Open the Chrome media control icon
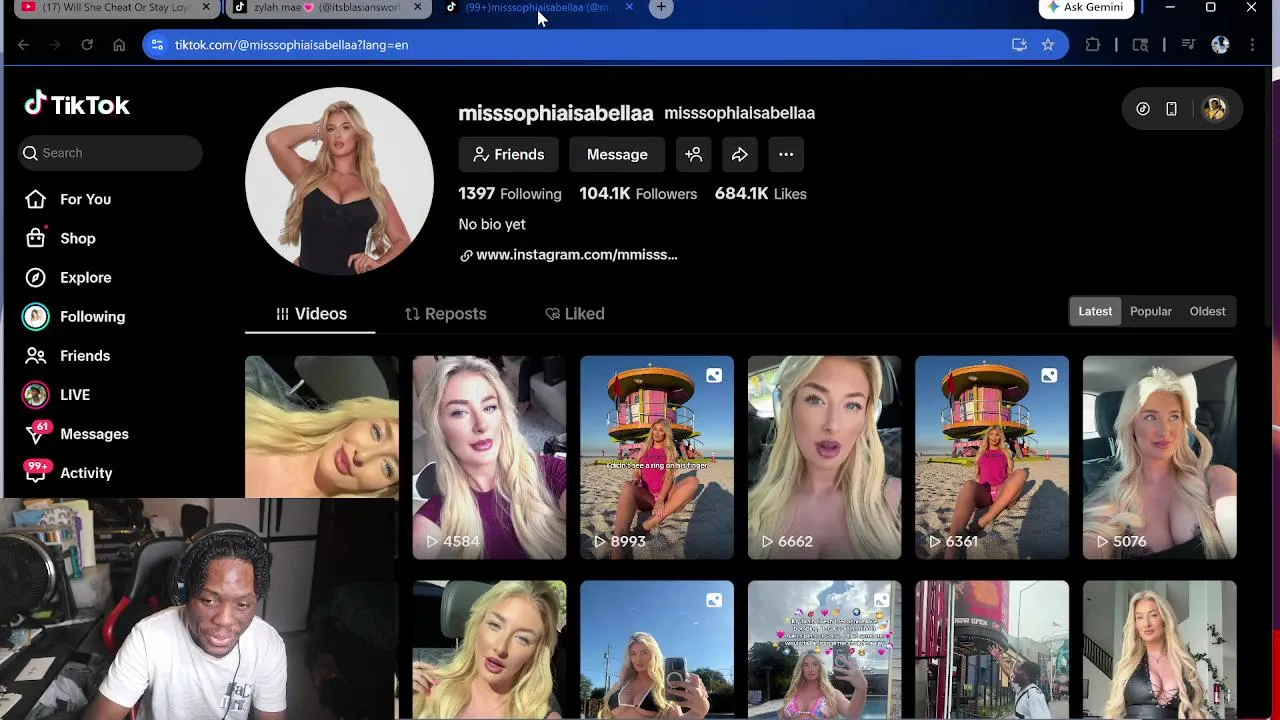Screen dimensions: 1280x720 click(1188, 45)
